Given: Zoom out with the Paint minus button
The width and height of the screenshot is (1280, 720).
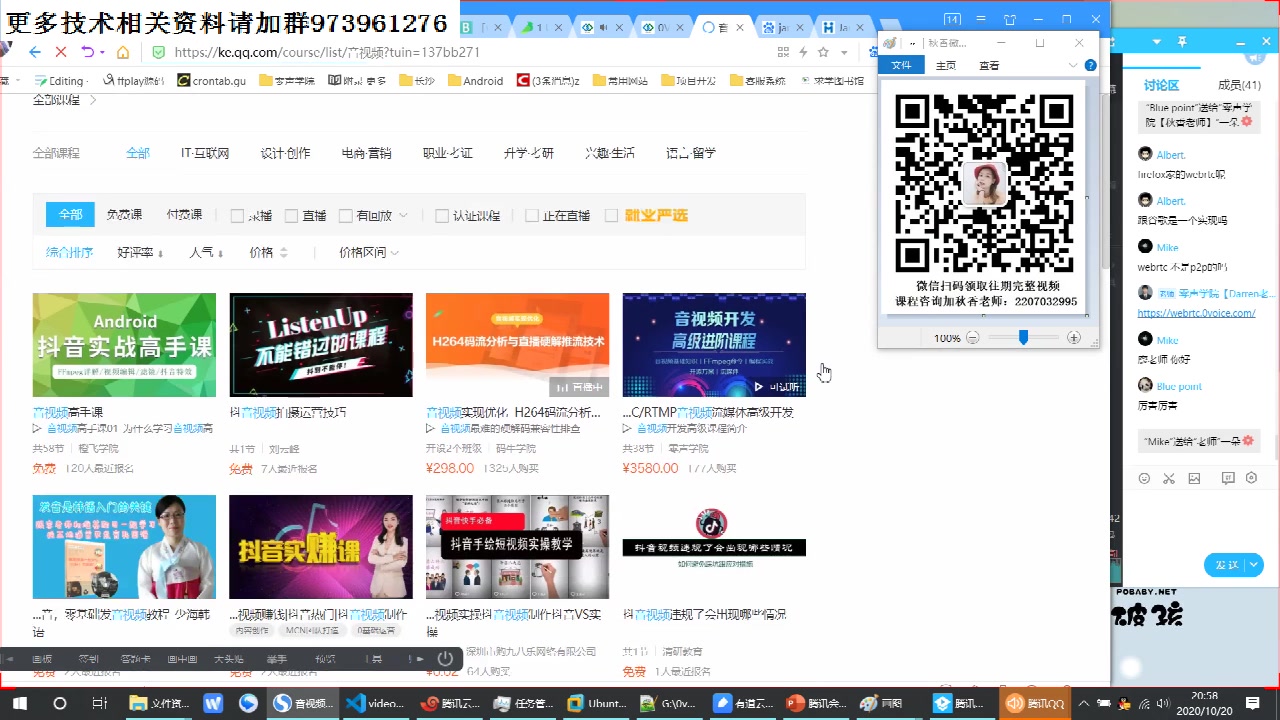Looking at the screenshot, I should (972, 338).
